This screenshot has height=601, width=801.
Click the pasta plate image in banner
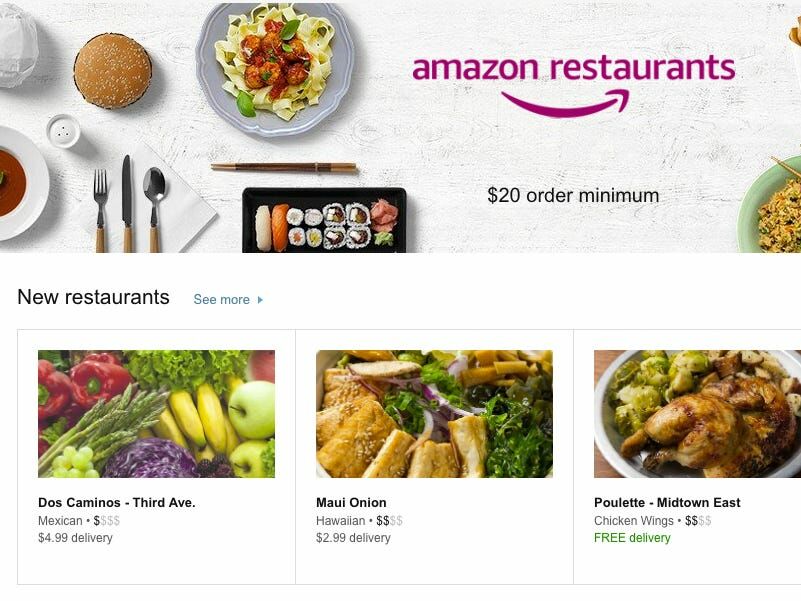pyautogui.click(x=274, y=67)
